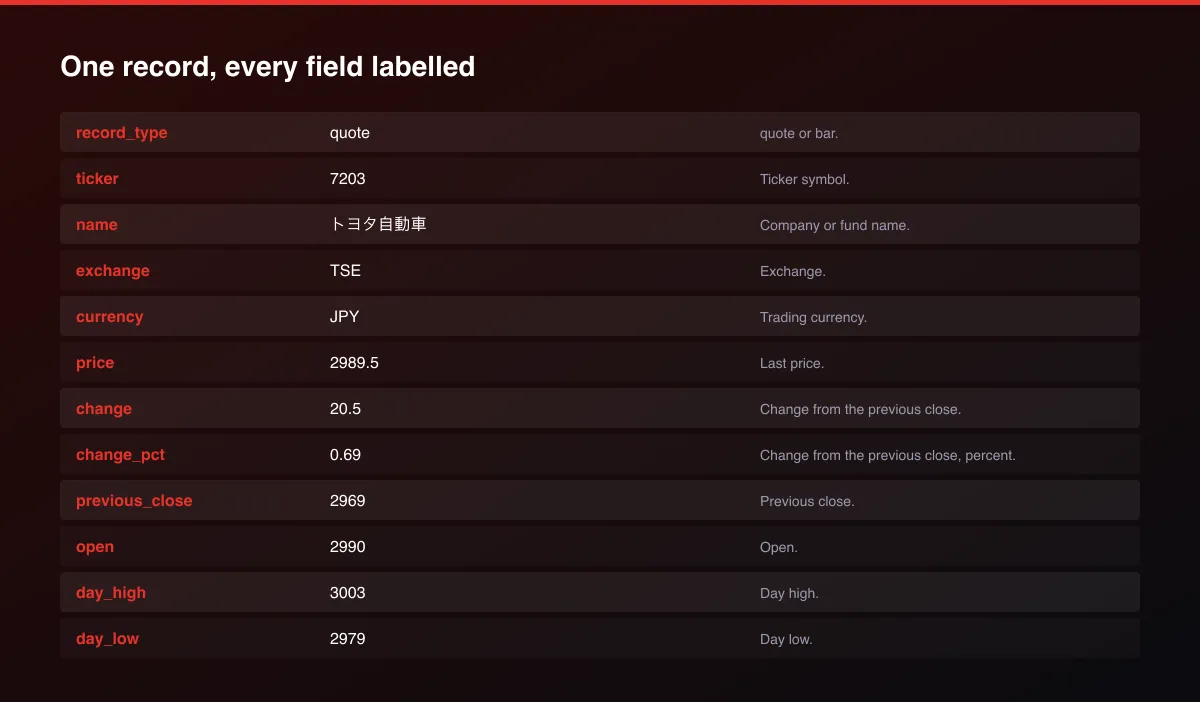
Task: Select the currency field name
Action: coord(110,317)
